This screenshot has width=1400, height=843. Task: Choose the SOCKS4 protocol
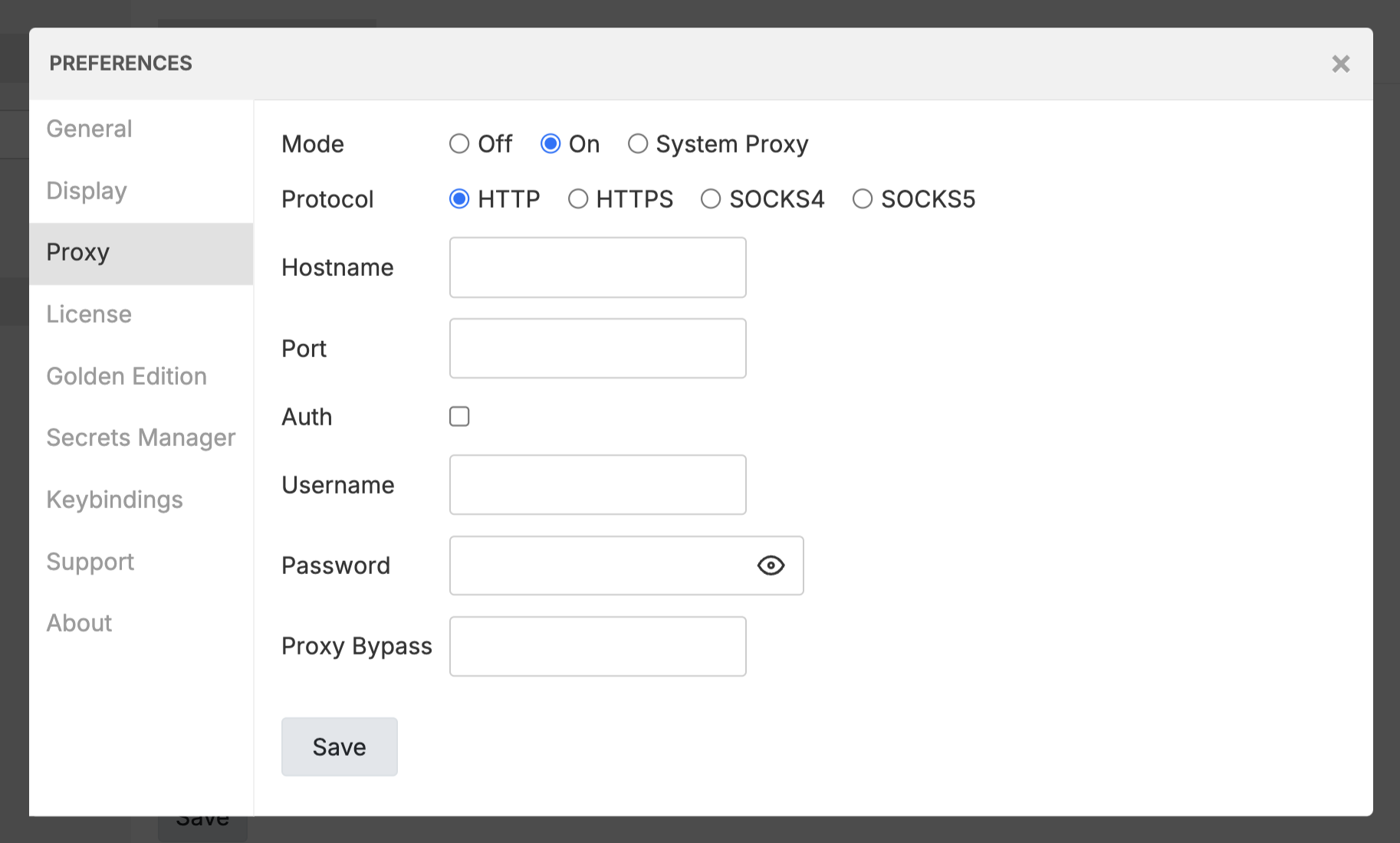[710, 198]
